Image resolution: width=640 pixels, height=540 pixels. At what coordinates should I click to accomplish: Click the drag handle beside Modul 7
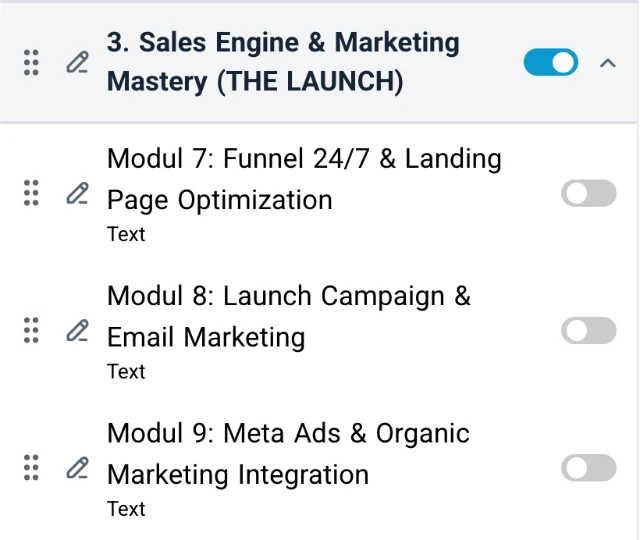pos(31,193)
